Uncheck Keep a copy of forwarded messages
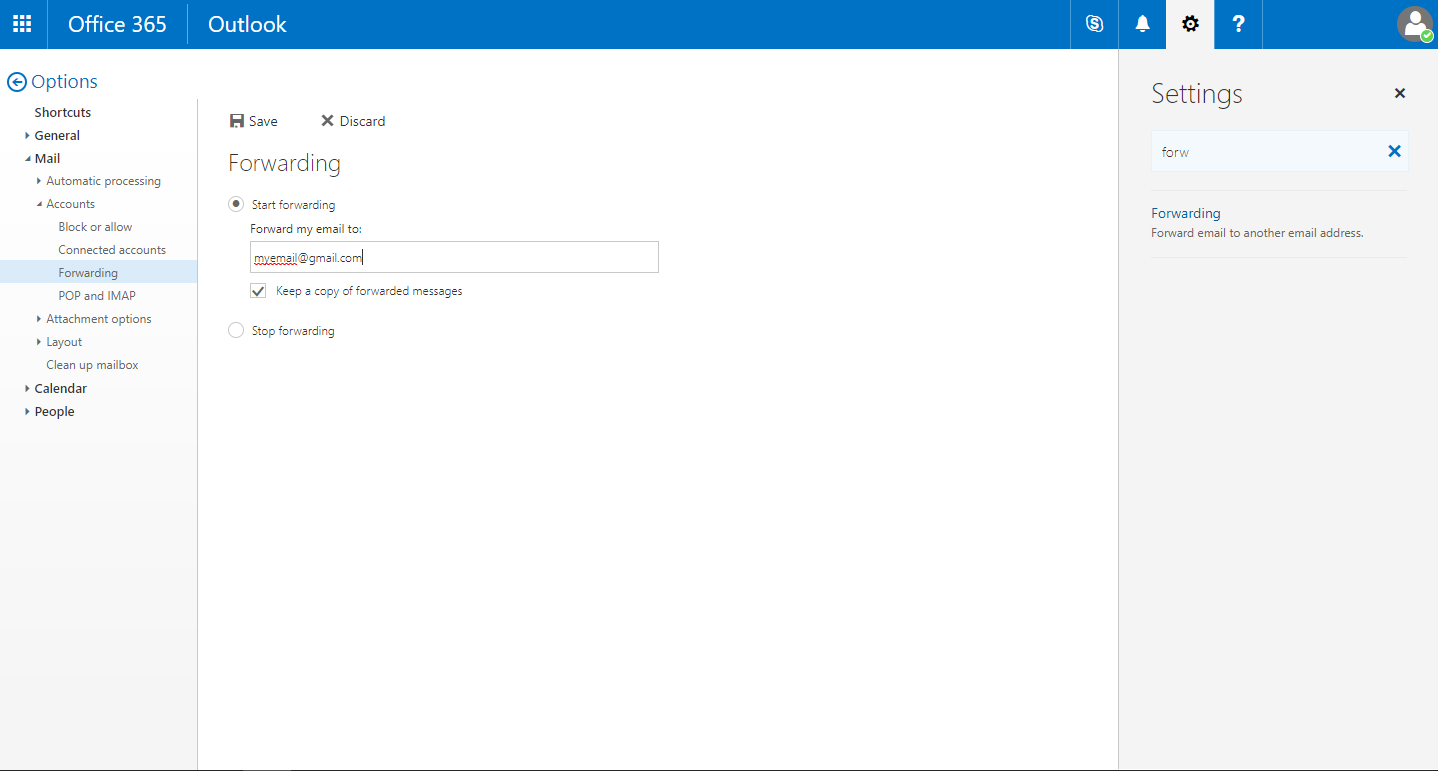Image resolution: width=1438 pixels, height=771 pixels. tap(258, 291)
